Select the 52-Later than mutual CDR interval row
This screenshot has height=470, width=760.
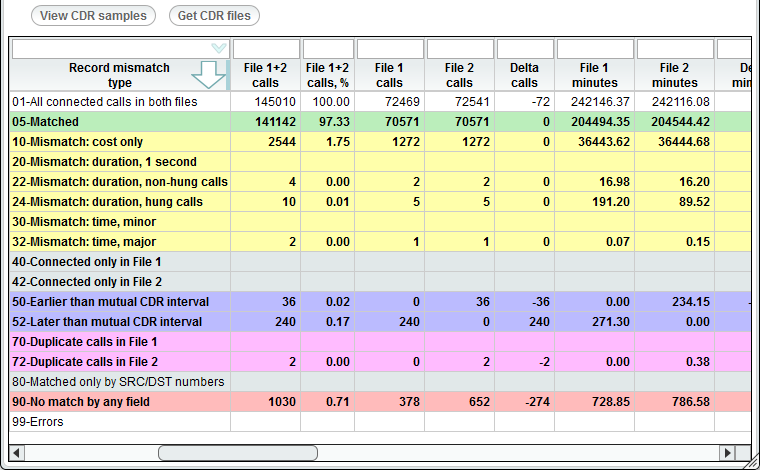[120, 322]
